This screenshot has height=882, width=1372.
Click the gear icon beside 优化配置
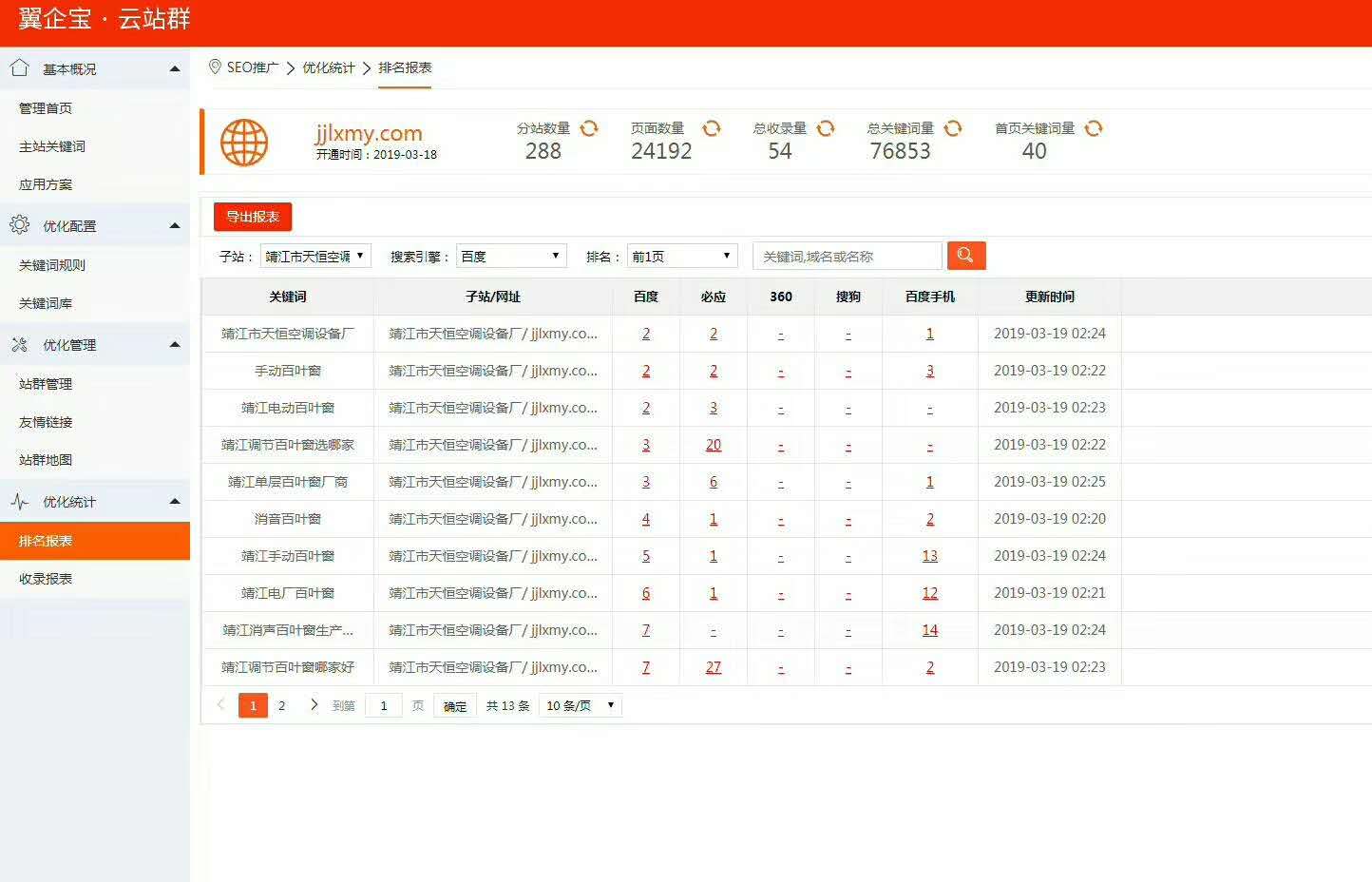click(x=19, y=225)
